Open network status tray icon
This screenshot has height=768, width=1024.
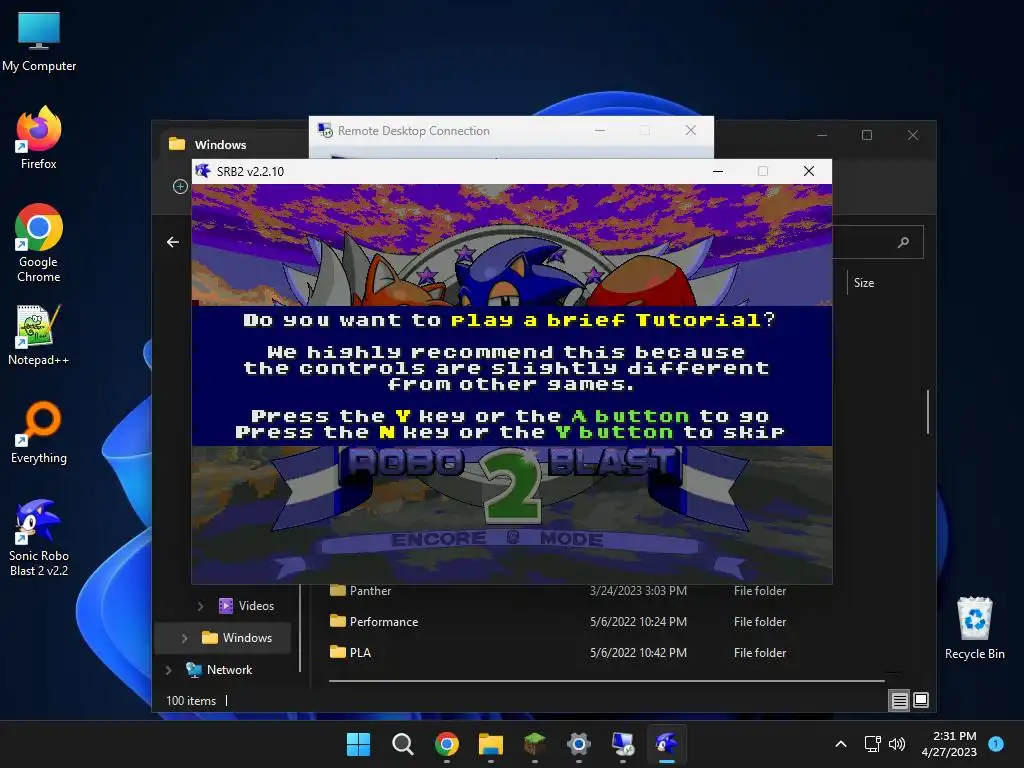tap(872, 744)
